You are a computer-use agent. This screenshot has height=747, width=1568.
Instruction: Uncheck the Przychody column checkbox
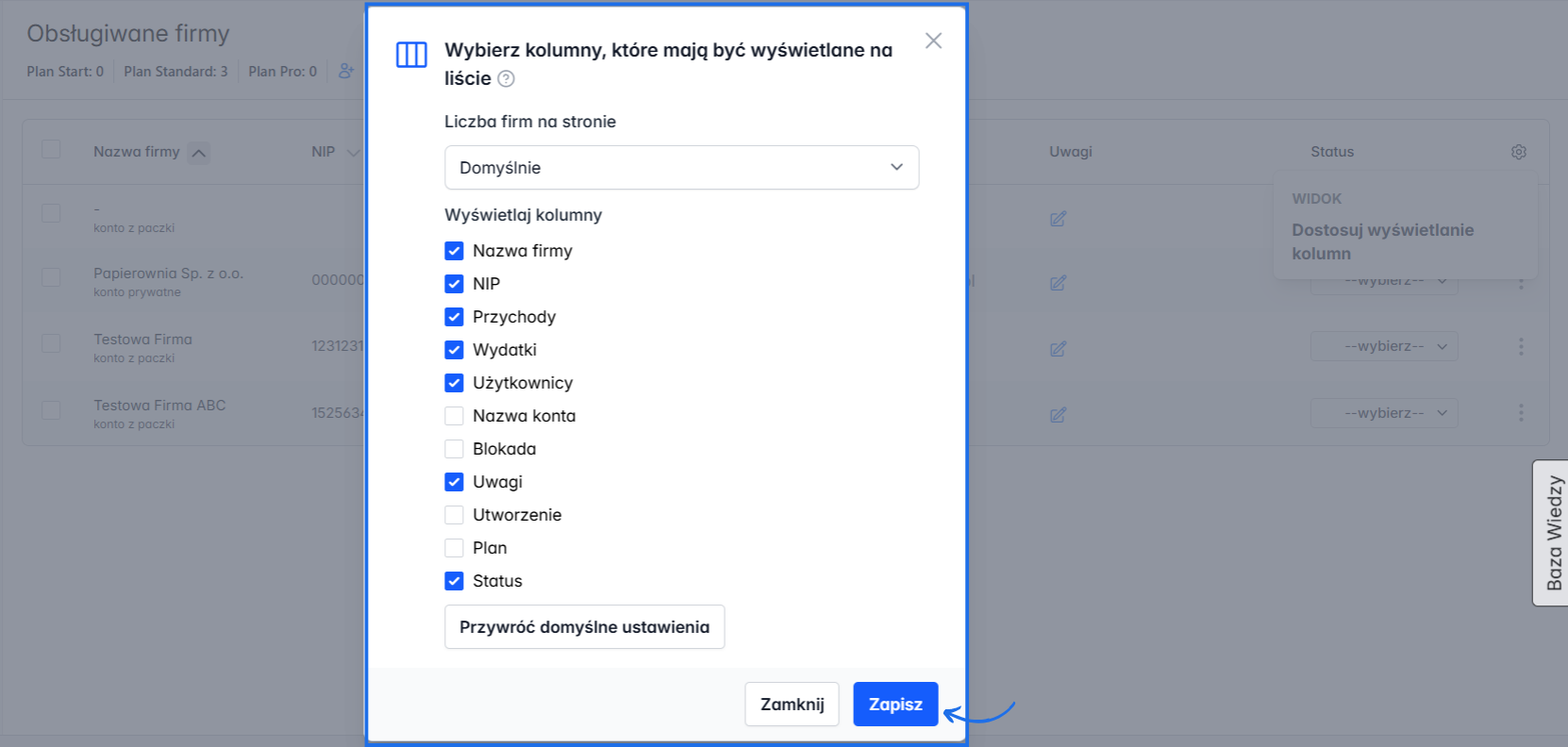[454, 317]
